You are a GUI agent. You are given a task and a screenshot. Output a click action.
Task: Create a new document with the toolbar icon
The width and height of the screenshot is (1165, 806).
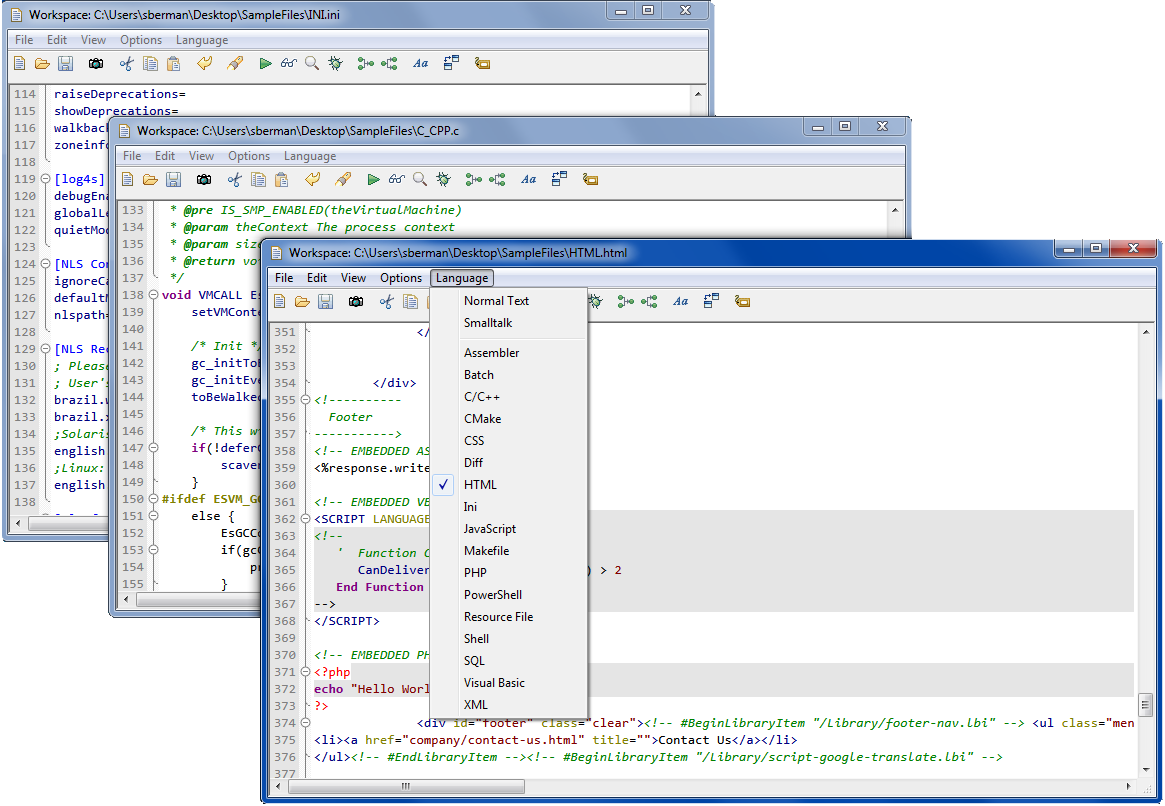[x=281, y=301]
